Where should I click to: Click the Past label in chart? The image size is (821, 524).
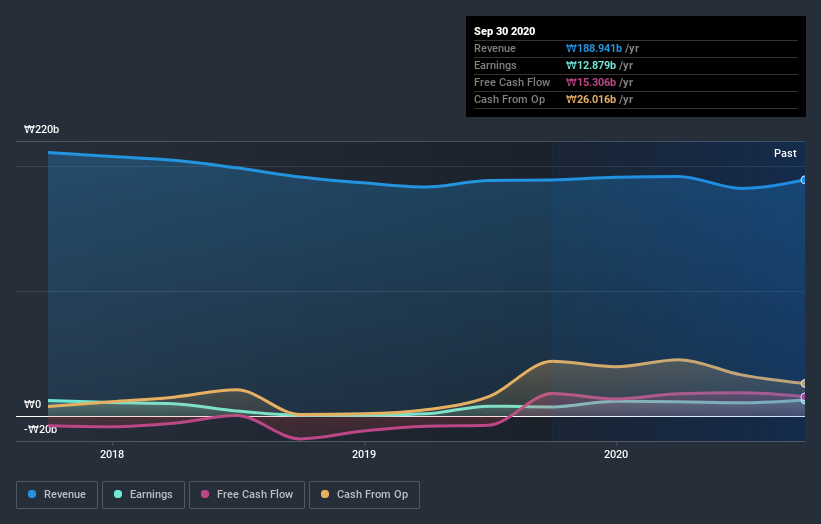785,153
